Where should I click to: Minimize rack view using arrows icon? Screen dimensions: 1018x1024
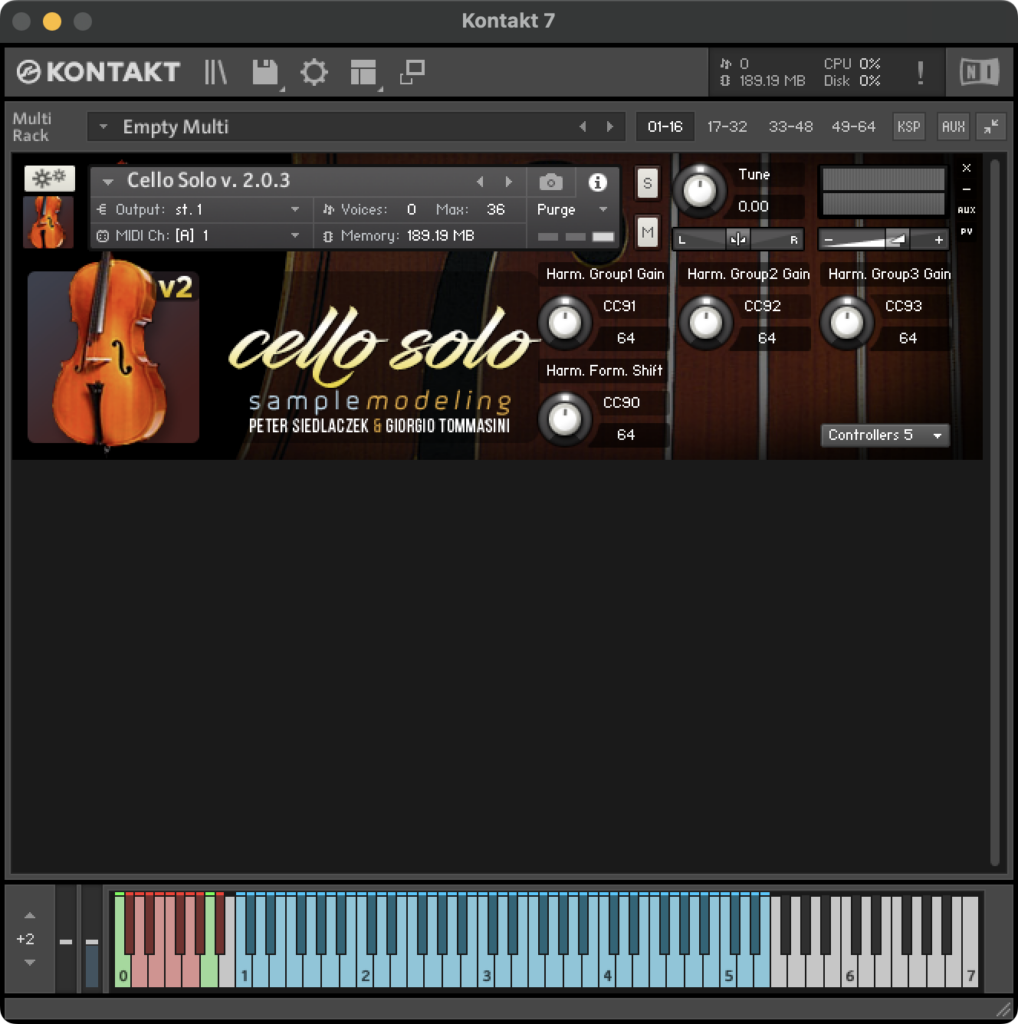[990, 127]
